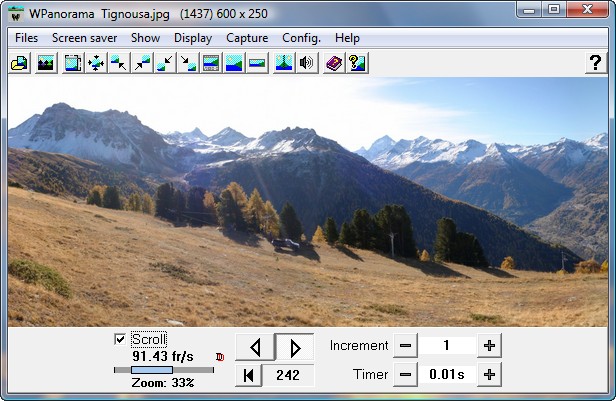Decrease Timer with minus button
616x401 pixels.
pyautogui.click(x=405, y=375)
